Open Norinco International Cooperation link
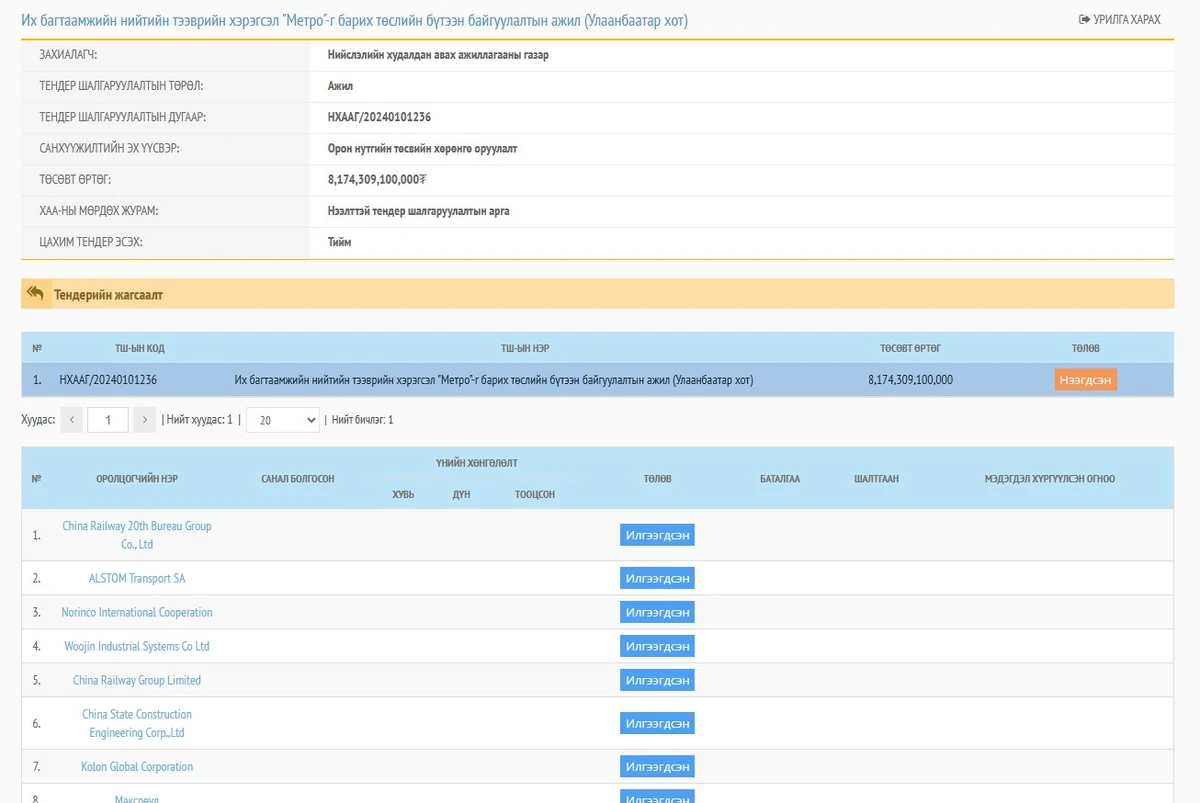1200x803 pixels. click(x=137, y=612)
